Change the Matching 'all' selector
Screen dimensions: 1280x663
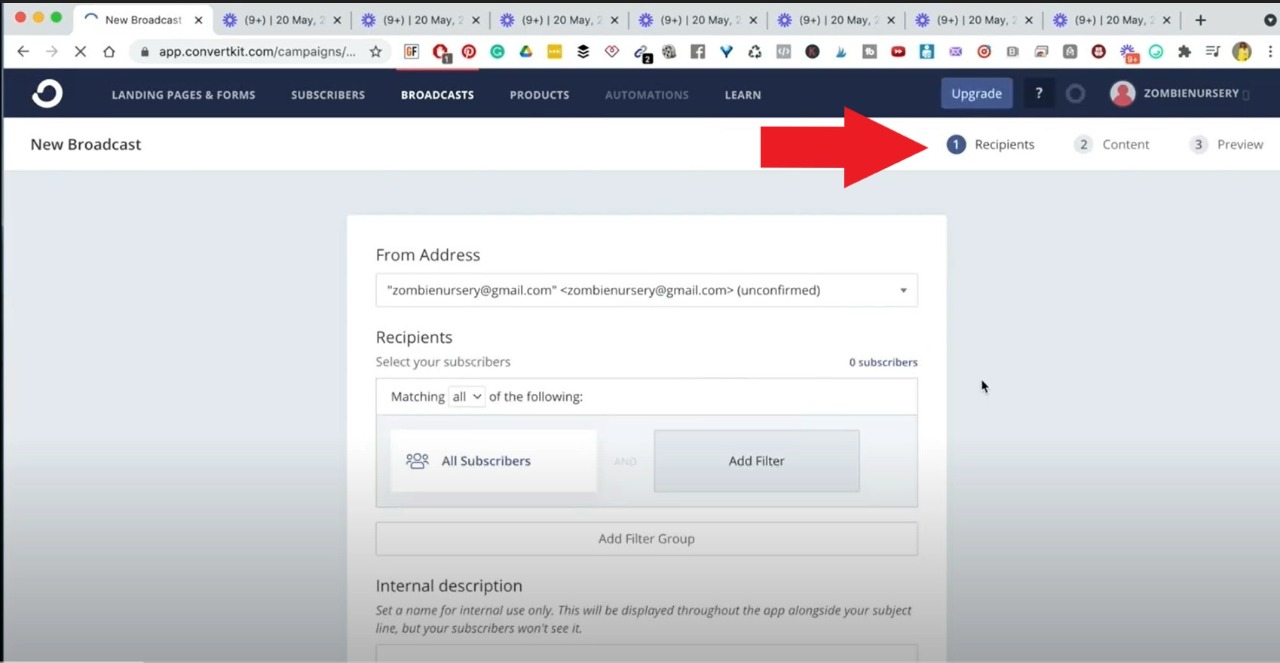tap(466, 396)
